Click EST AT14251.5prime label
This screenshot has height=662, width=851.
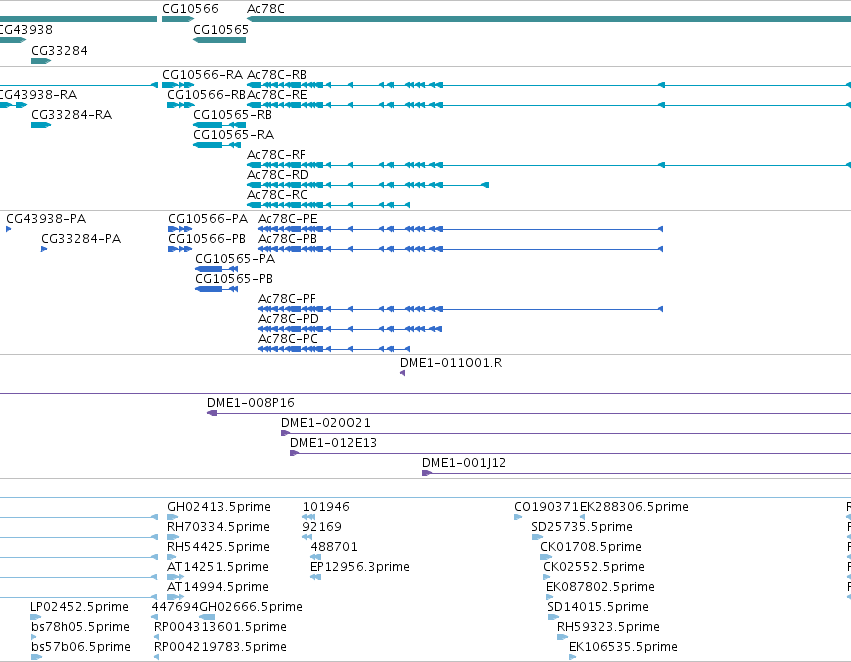(x=218, y=567)
